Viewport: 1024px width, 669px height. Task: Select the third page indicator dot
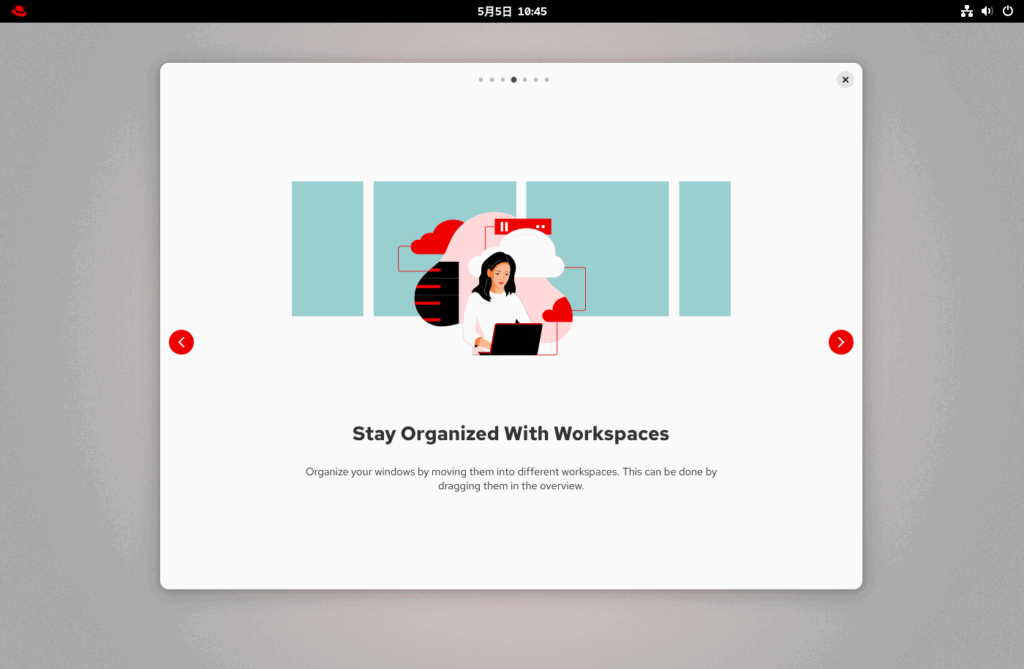coord(503,79)
